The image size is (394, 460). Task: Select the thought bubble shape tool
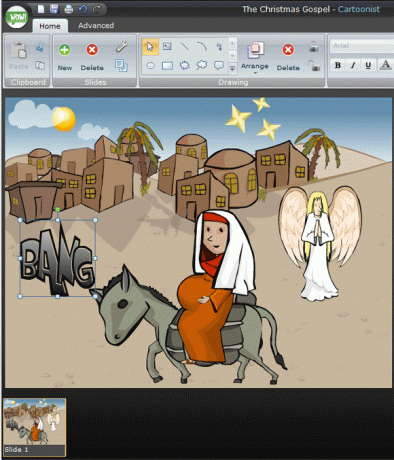click(x=202, y=65)
